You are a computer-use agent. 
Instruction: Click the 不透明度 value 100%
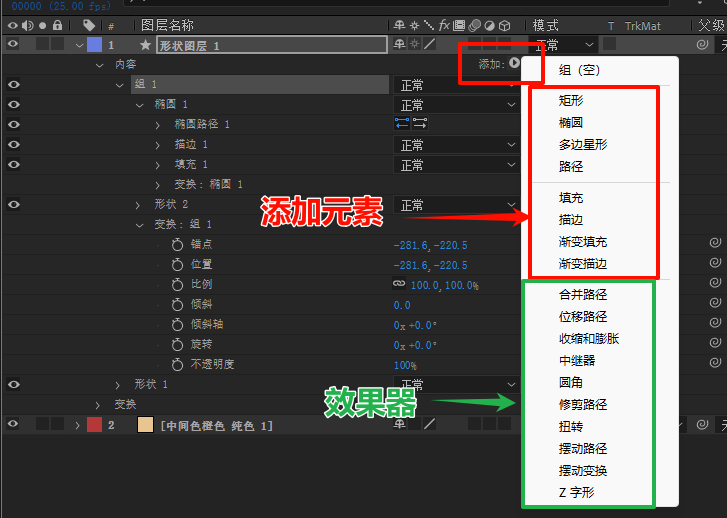[405, 365]
